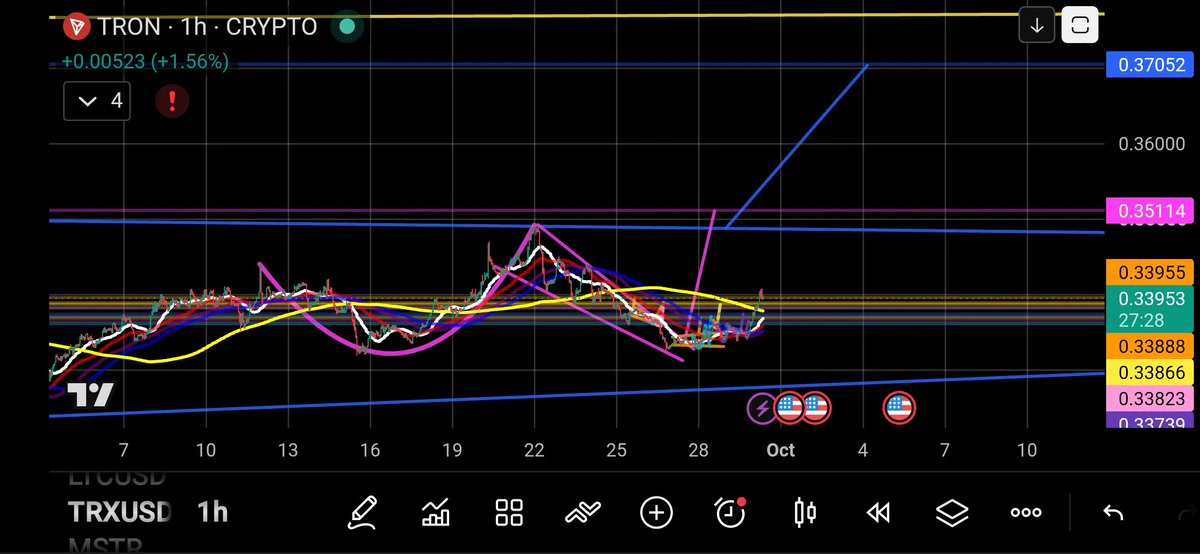
Task: Click the 0.36000 price axis value
Action: coord(1152,144)
